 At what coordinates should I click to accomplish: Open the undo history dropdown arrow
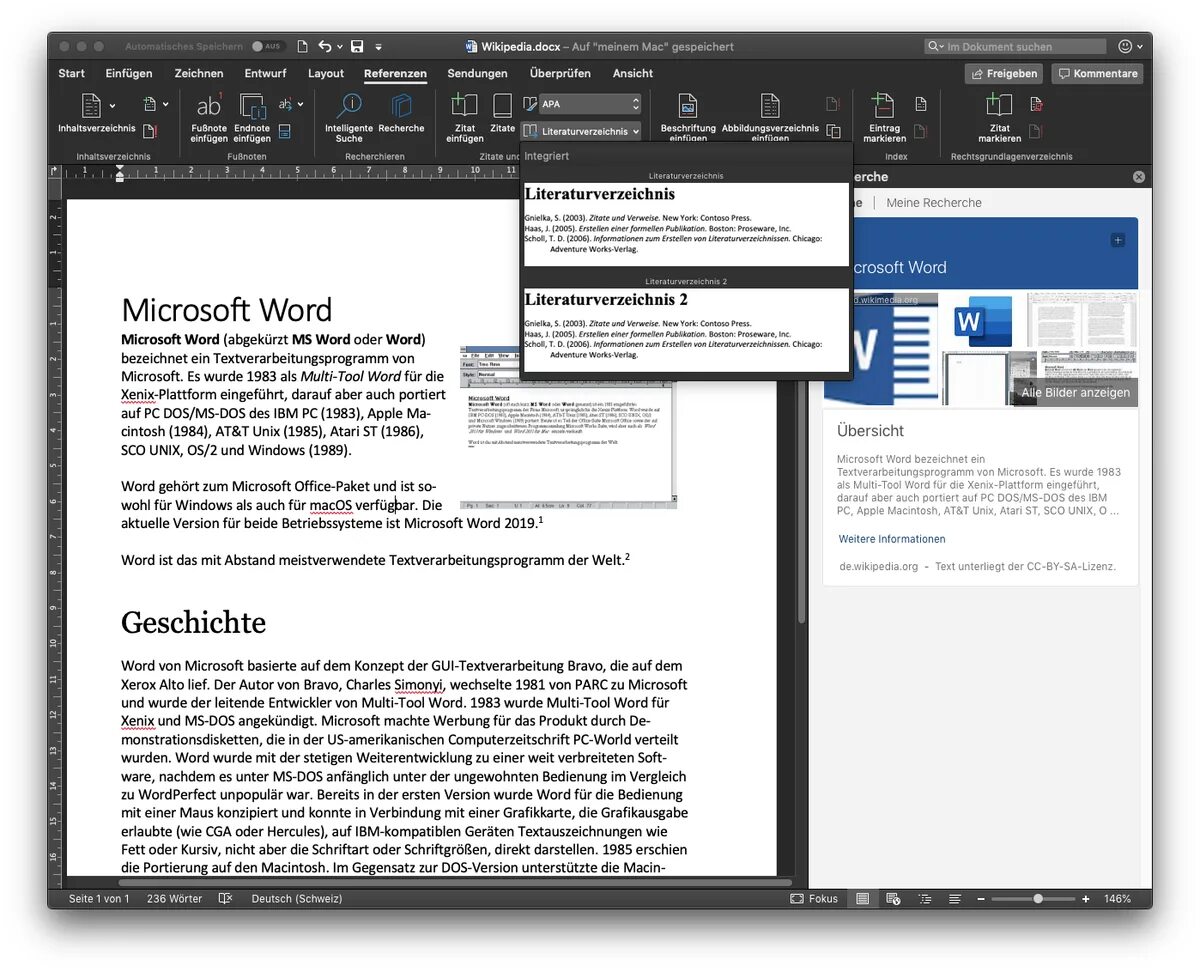(339, 46)
